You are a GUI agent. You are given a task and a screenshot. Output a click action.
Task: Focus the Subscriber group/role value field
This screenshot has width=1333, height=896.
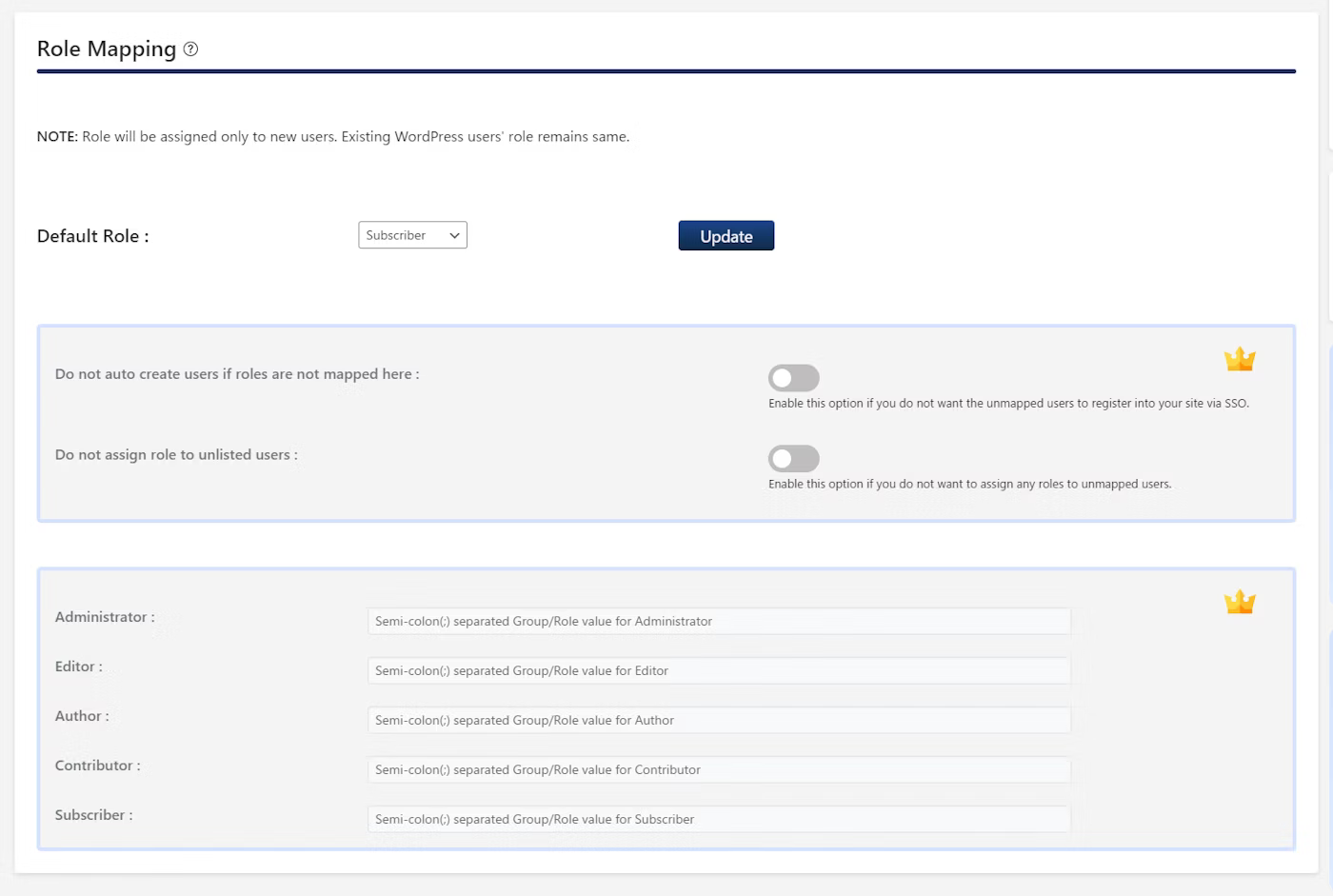point(719,819)
